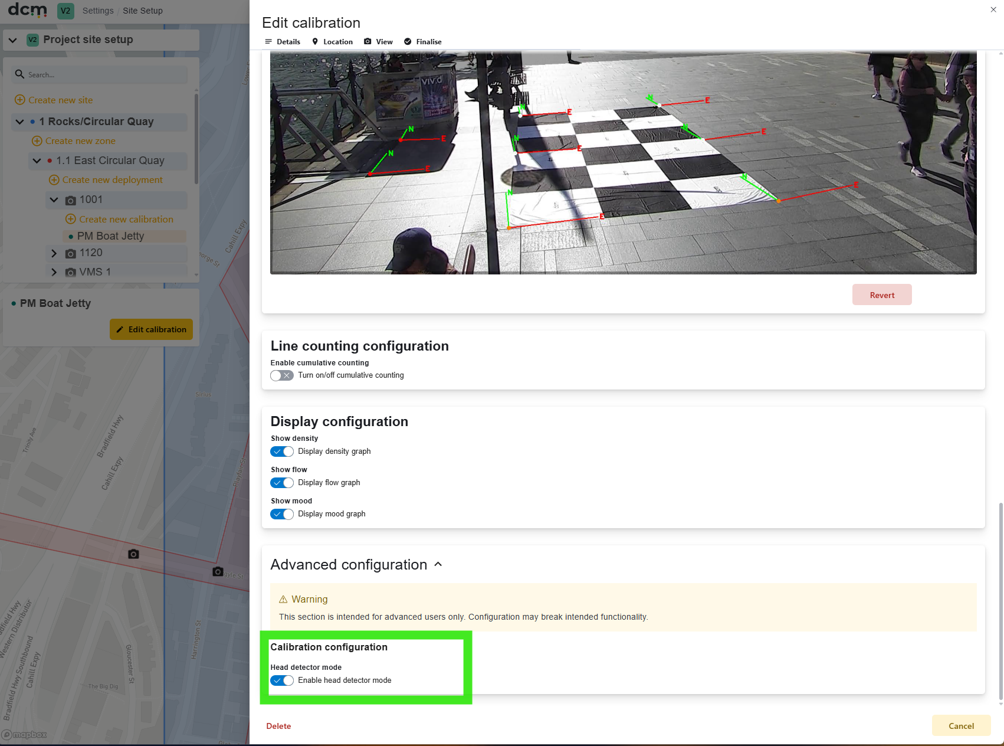The image size is (1004, 746).
Task: Switch to the Finalise tab
Action: coord(423,42)
